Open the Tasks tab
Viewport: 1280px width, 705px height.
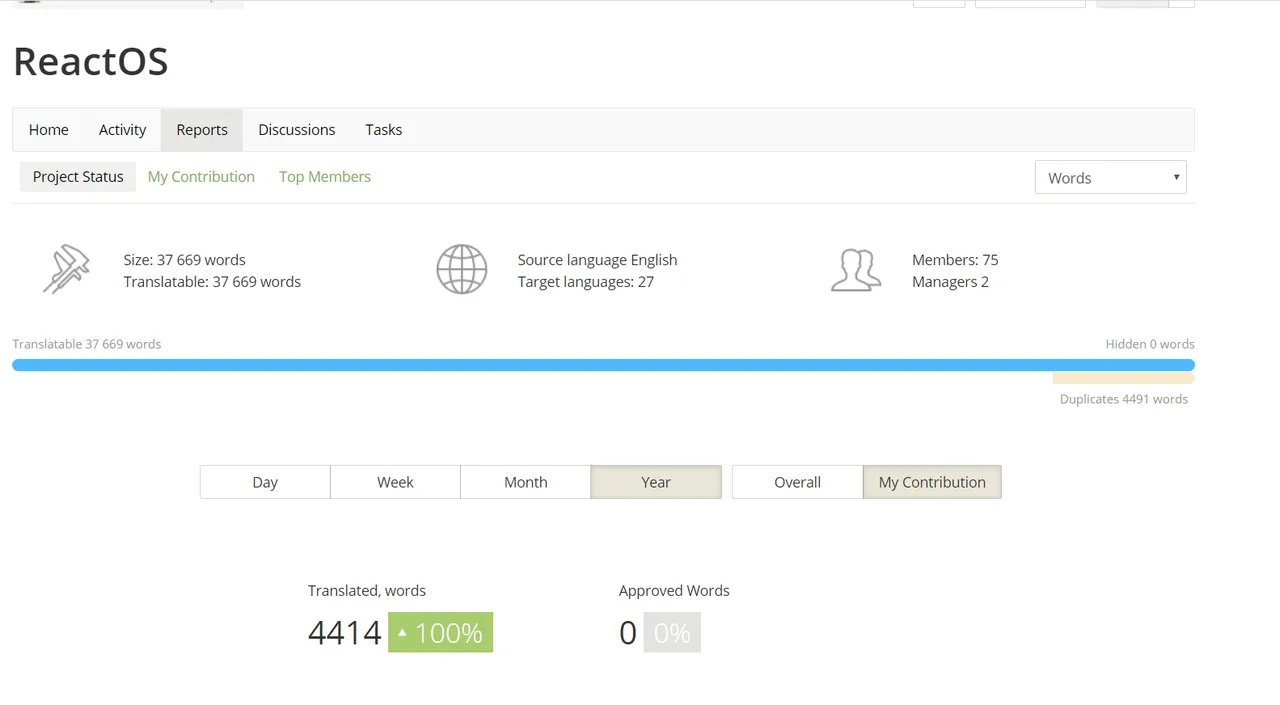coord(384,130)
